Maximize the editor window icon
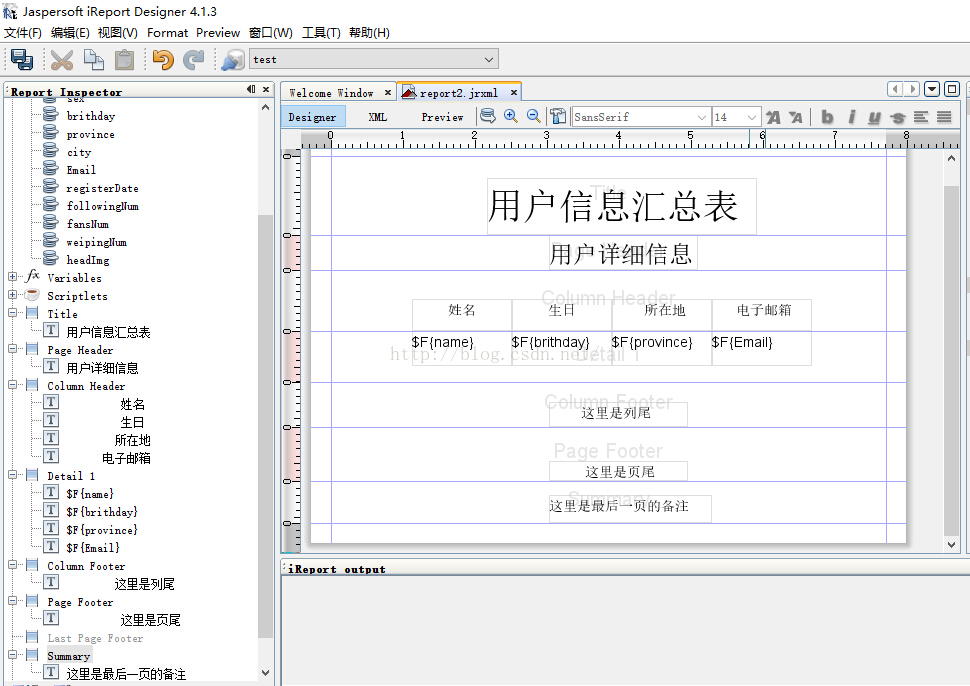 (x=952, y=89)
